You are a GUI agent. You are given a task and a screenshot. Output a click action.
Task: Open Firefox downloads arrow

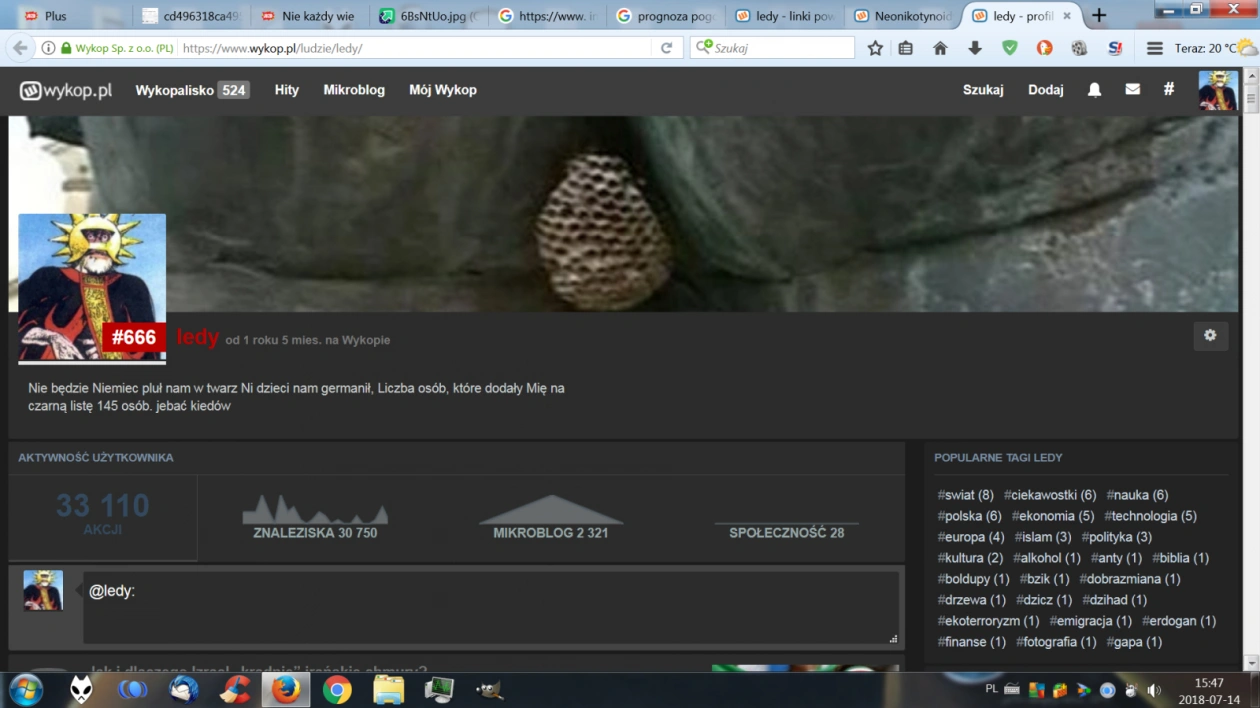(x=975, y=48)
